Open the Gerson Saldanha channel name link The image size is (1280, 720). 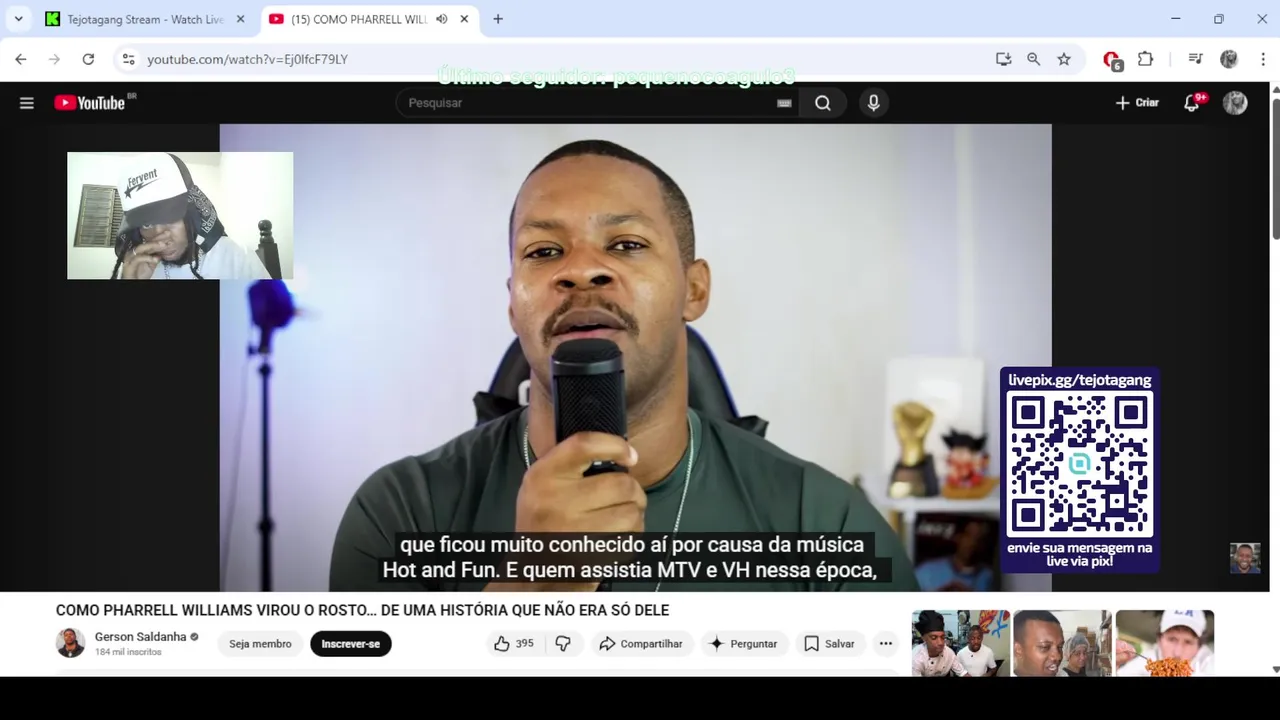click(x=141, y=637)
